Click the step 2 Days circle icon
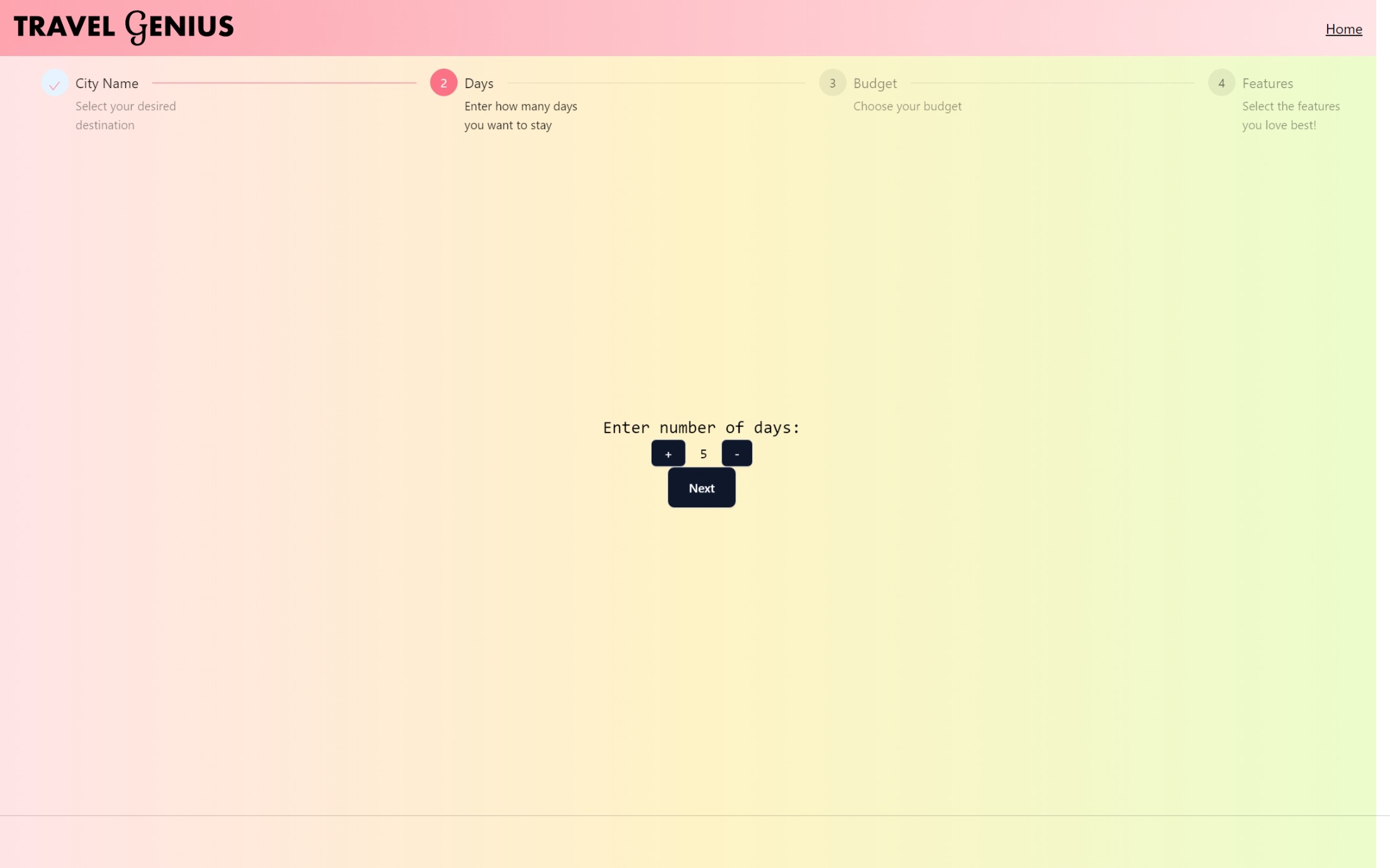This screenshot has height=868, width=1390. 443,83
